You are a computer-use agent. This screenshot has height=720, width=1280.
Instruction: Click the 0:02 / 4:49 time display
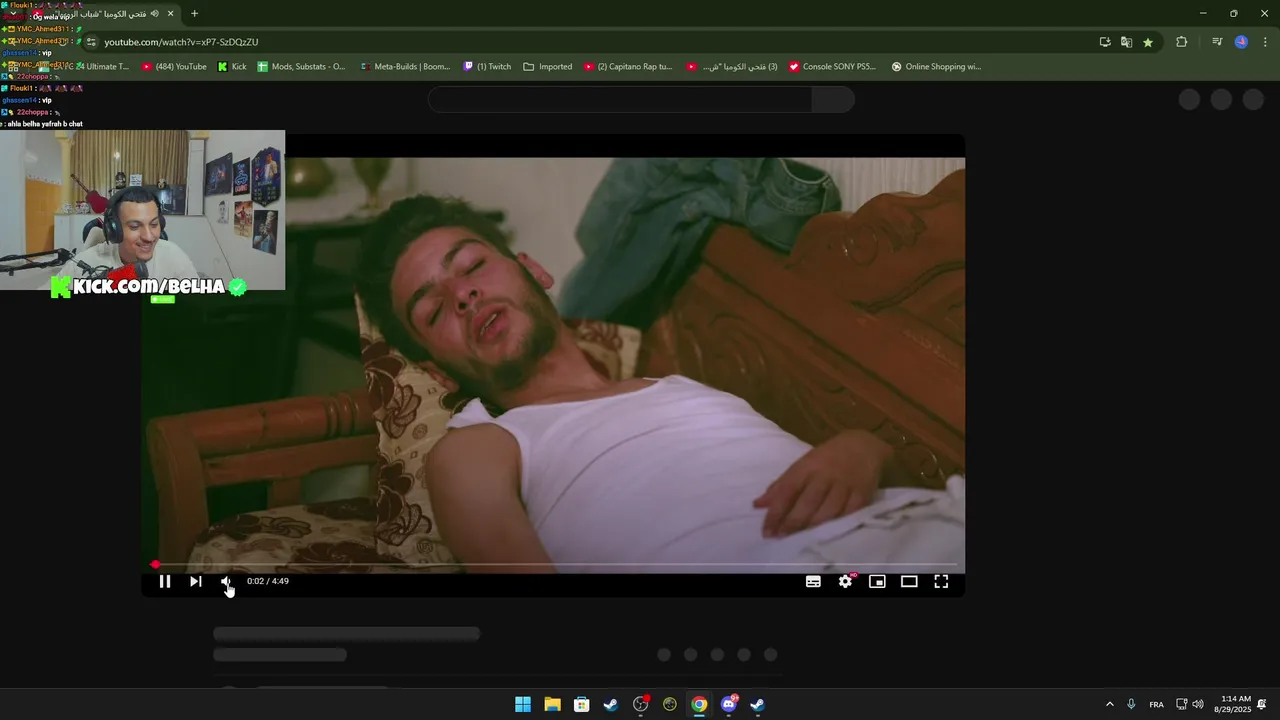[268, 581]
